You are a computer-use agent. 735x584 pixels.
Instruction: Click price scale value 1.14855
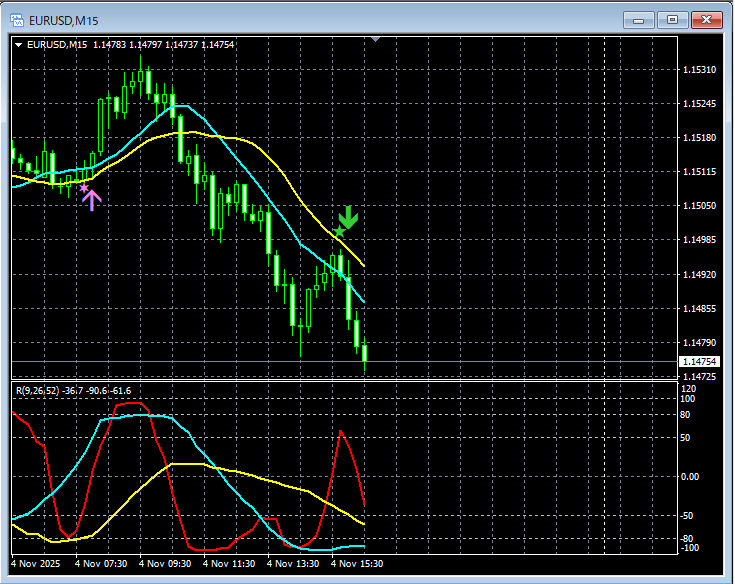[x=699, y=308]
